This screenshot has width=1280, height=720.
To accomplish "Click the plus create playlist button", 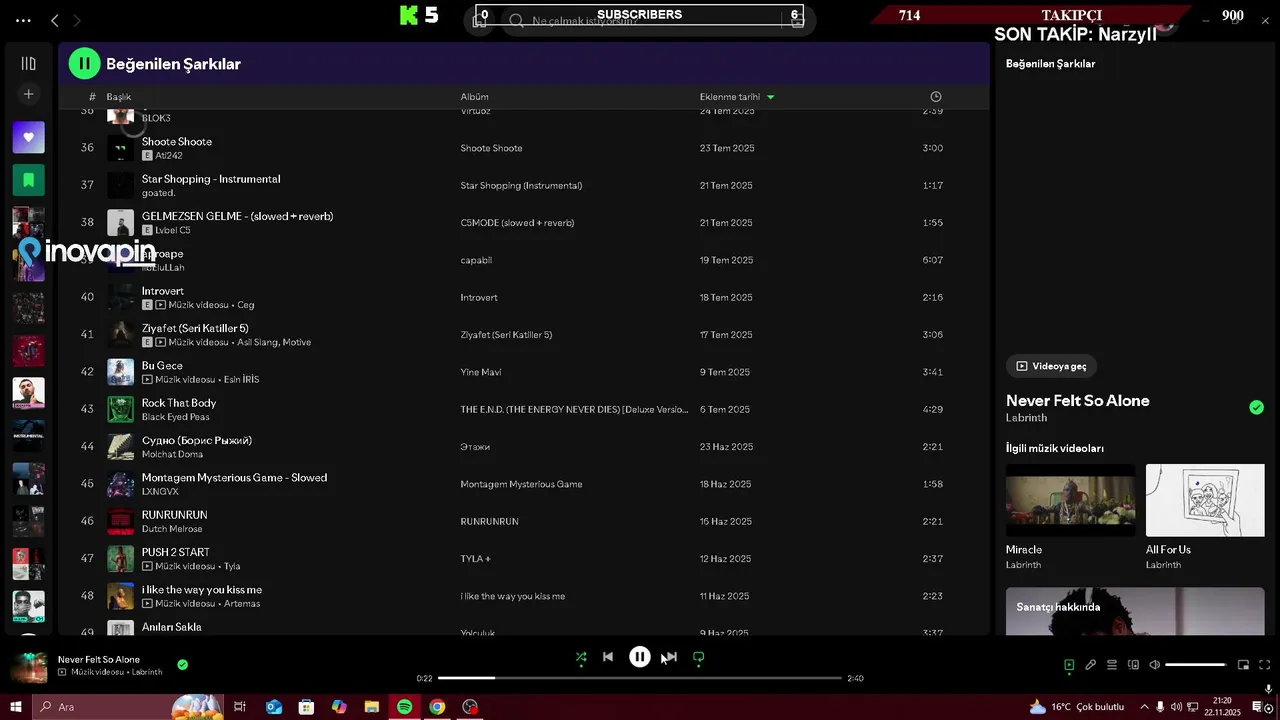I will [x=28, y=94].
